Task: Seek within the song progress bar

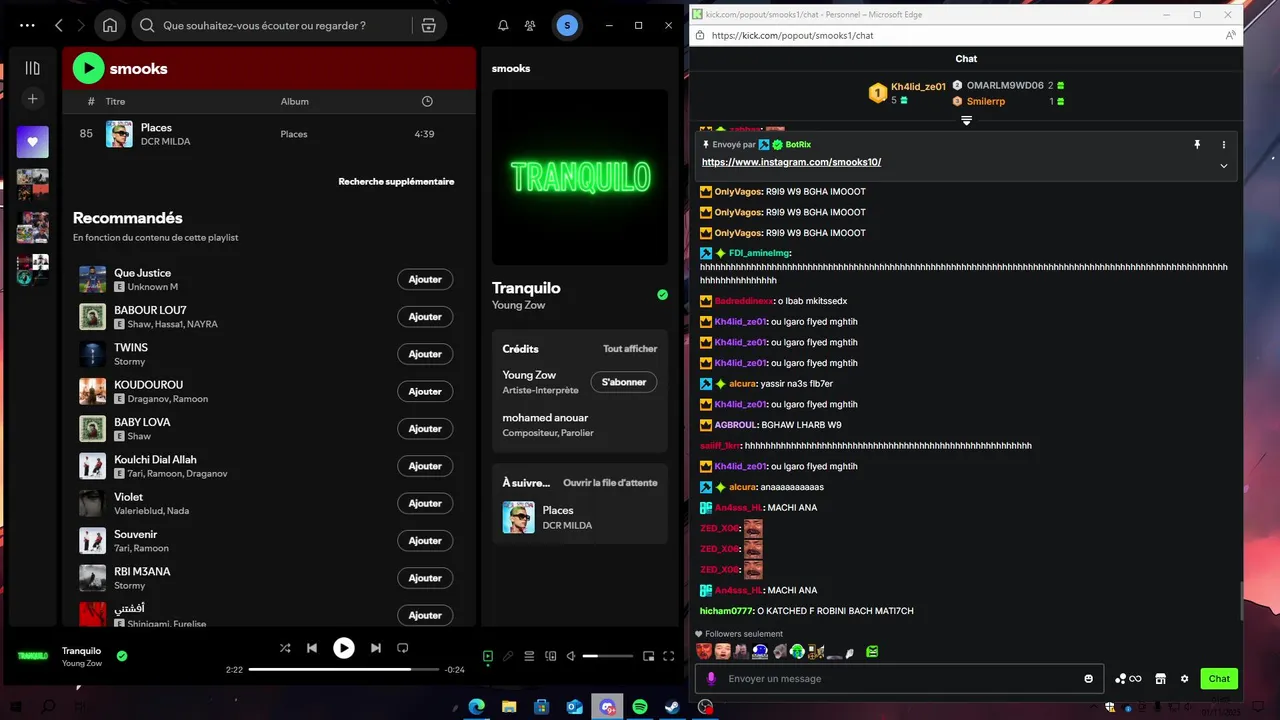Action: coord(344,669)
